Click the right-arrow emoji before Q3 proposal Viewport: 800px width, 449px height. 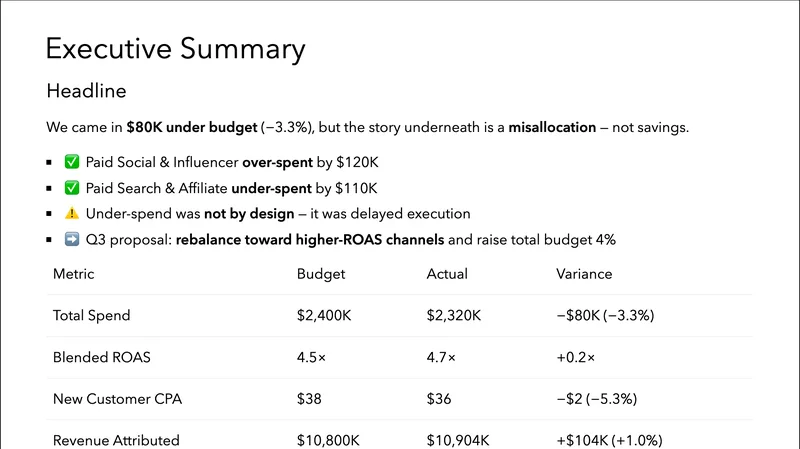(x=71, y=240)
